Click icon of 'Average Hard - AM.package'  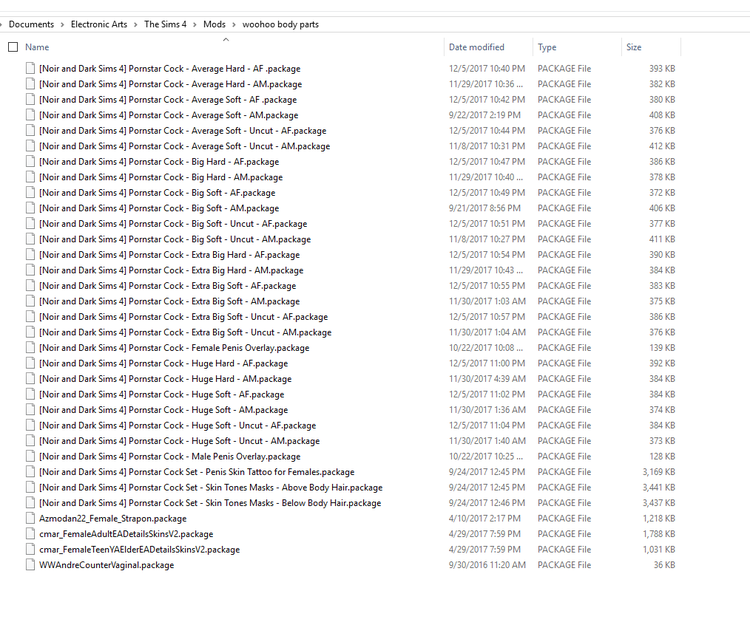pyautogui.click(x=31, y=84)
